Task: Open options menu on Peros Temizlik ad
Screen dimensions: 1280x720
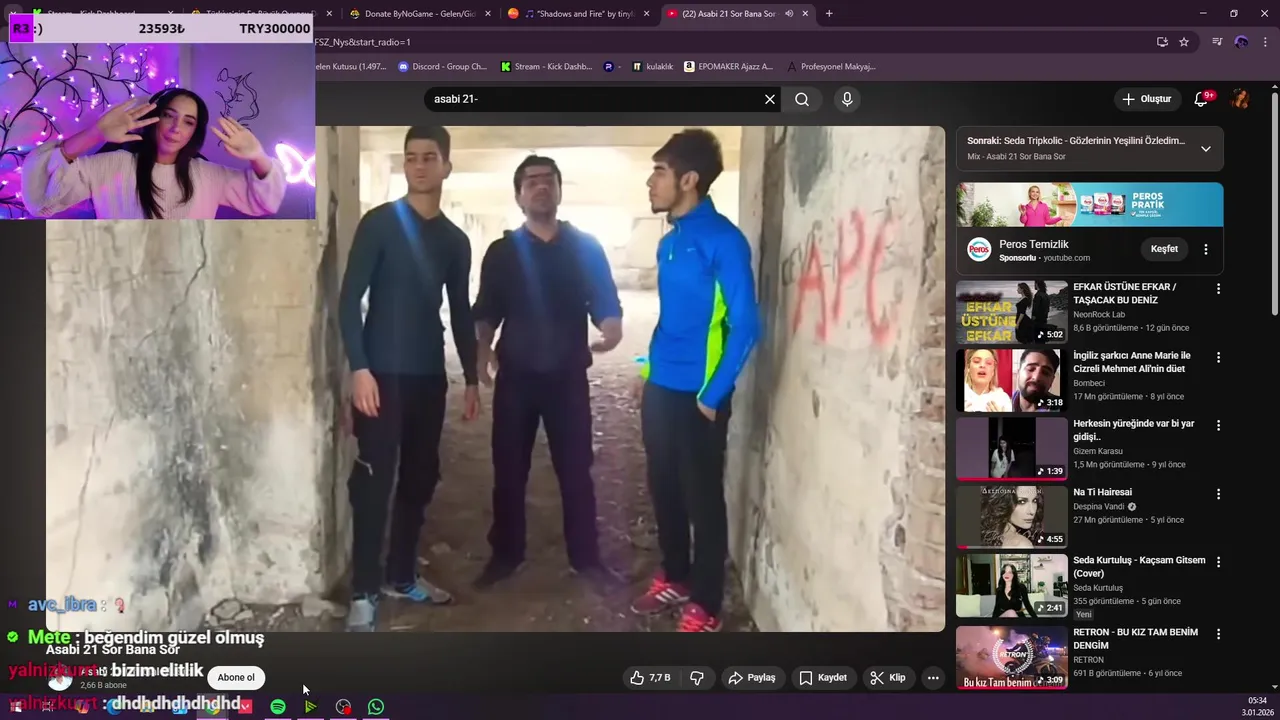Action: point(1206,249)
